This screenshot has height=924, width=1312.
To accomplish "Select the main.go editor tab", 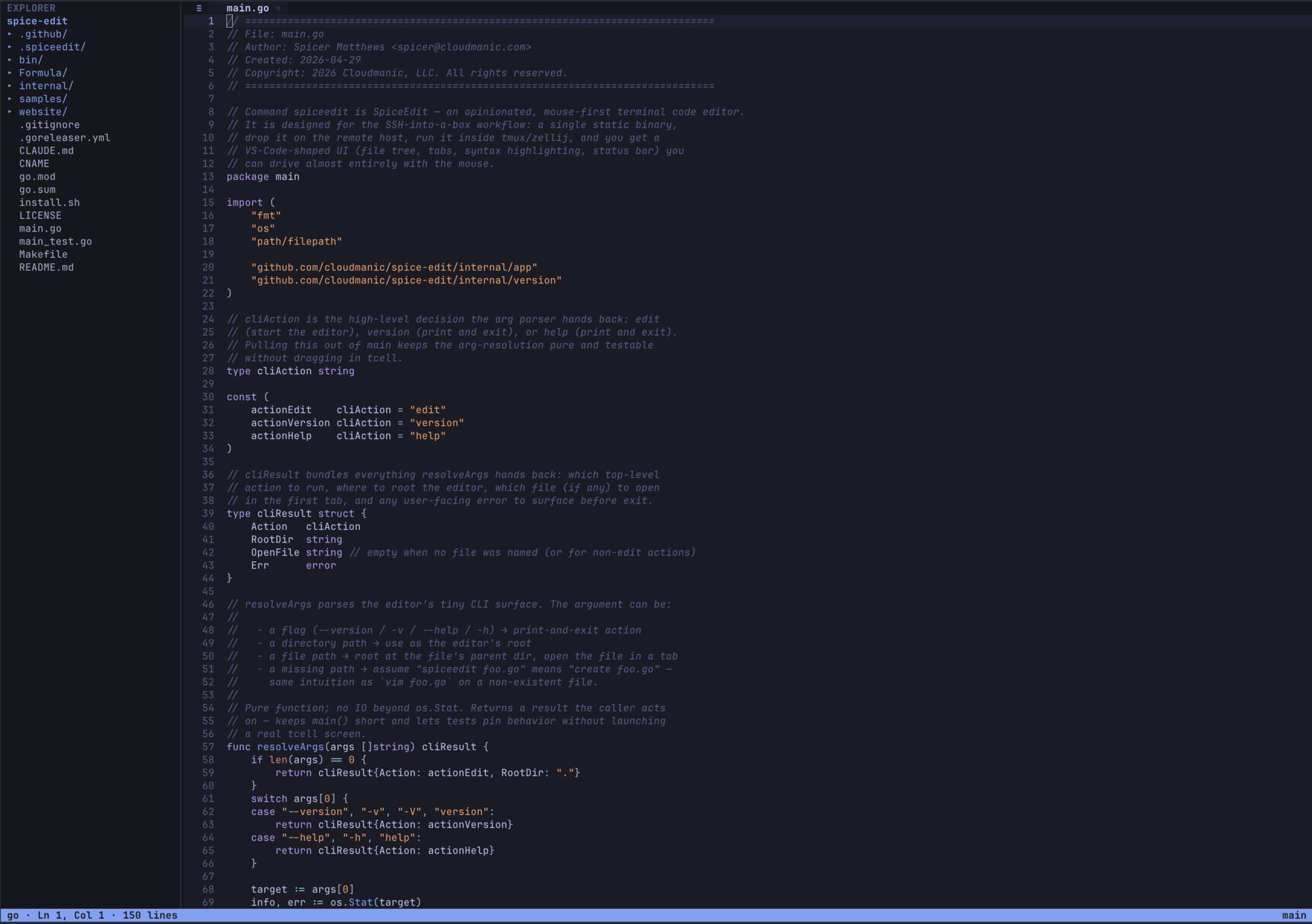I will [x=247, y=9].
